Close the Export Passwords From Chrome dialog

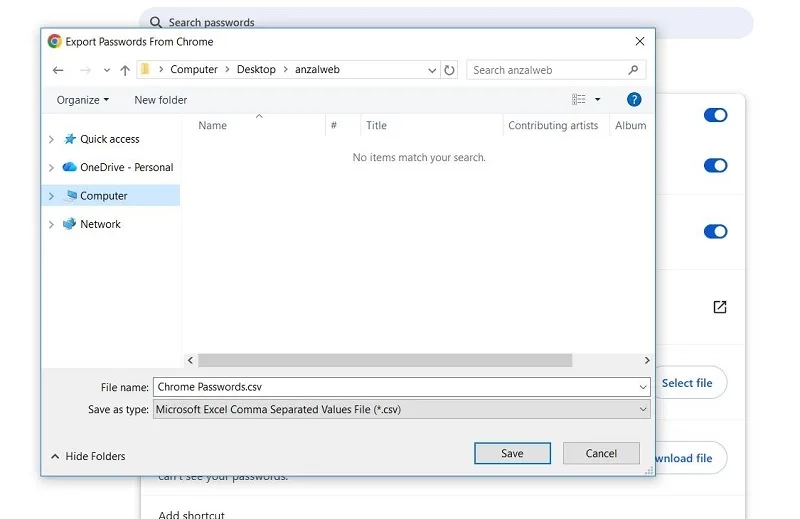tap(640, 41)
